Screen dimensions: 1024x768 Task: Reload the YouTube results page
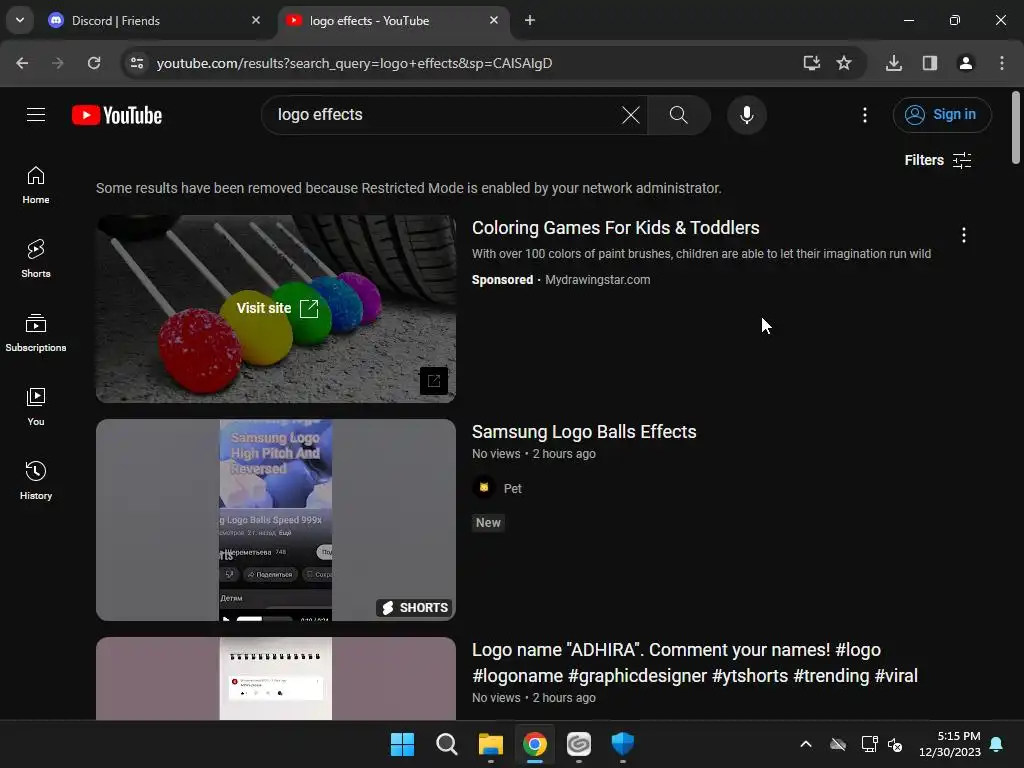94,63
